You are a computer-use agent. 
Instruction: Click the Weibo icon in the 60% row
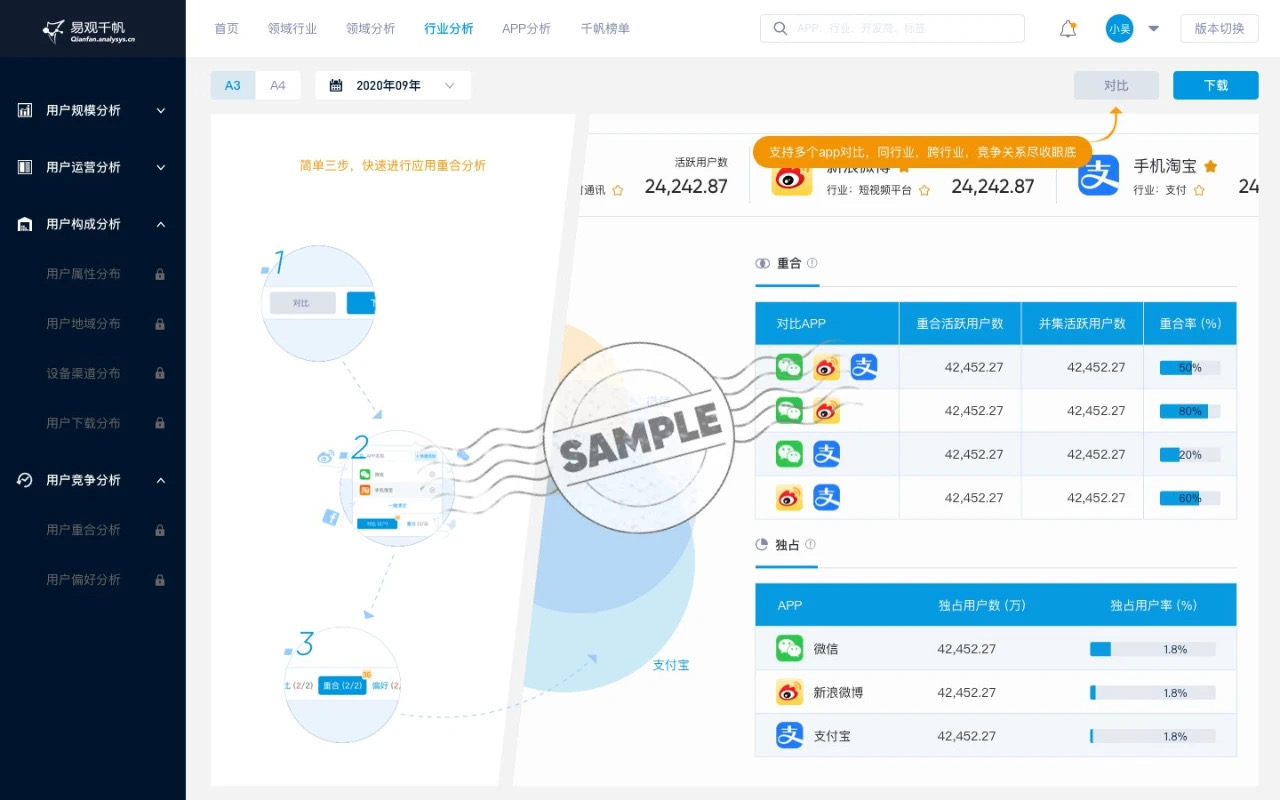(789, 497)
